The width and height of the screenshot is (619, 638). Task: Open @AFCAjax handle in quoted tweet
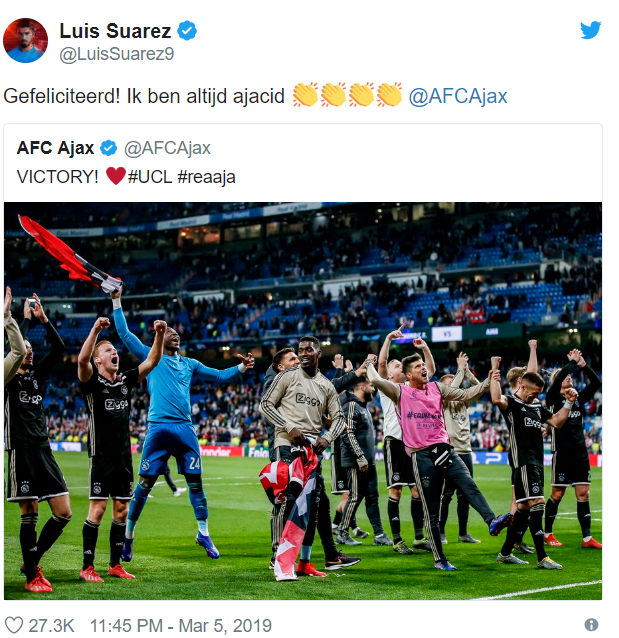coord(167,148)
